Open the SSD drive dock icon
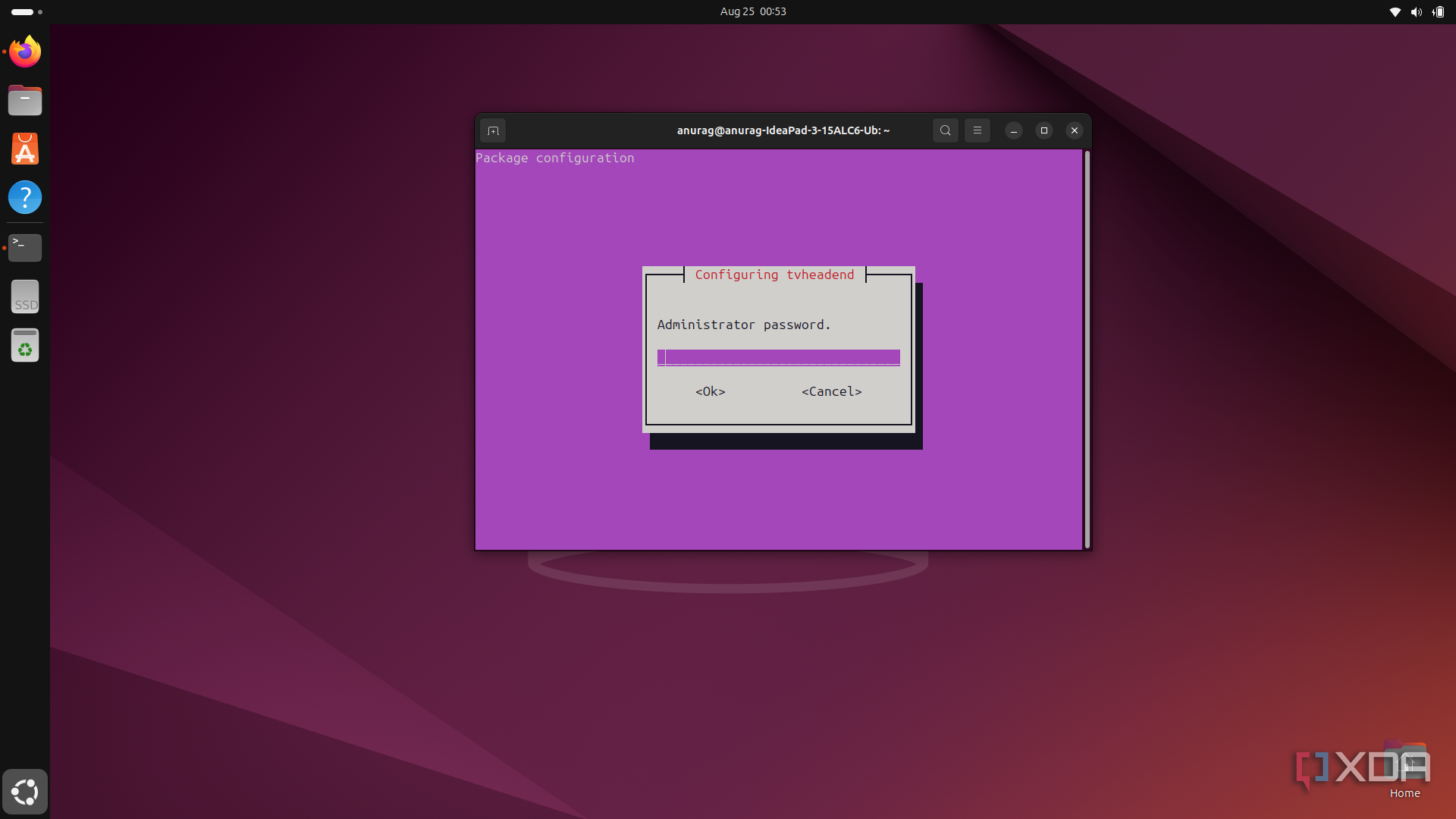 [x=25, y=297]
